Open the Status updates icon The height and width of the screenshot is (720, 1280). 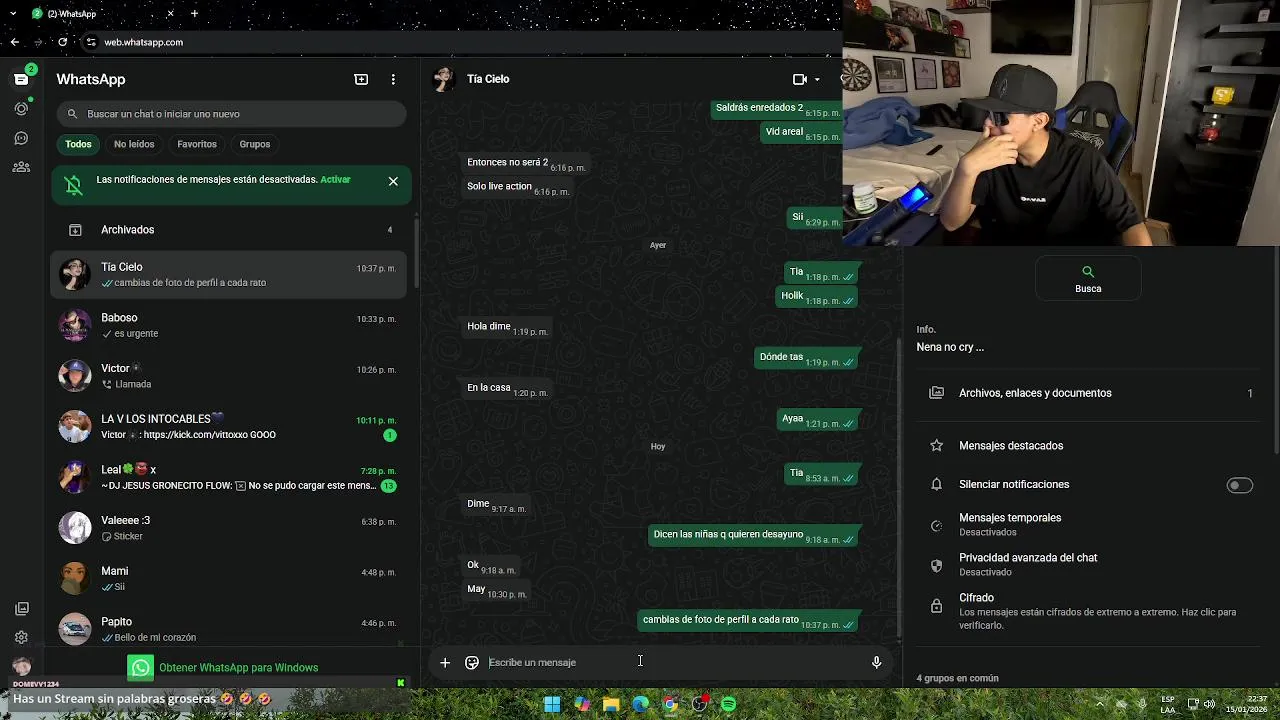tap(21, 108)
